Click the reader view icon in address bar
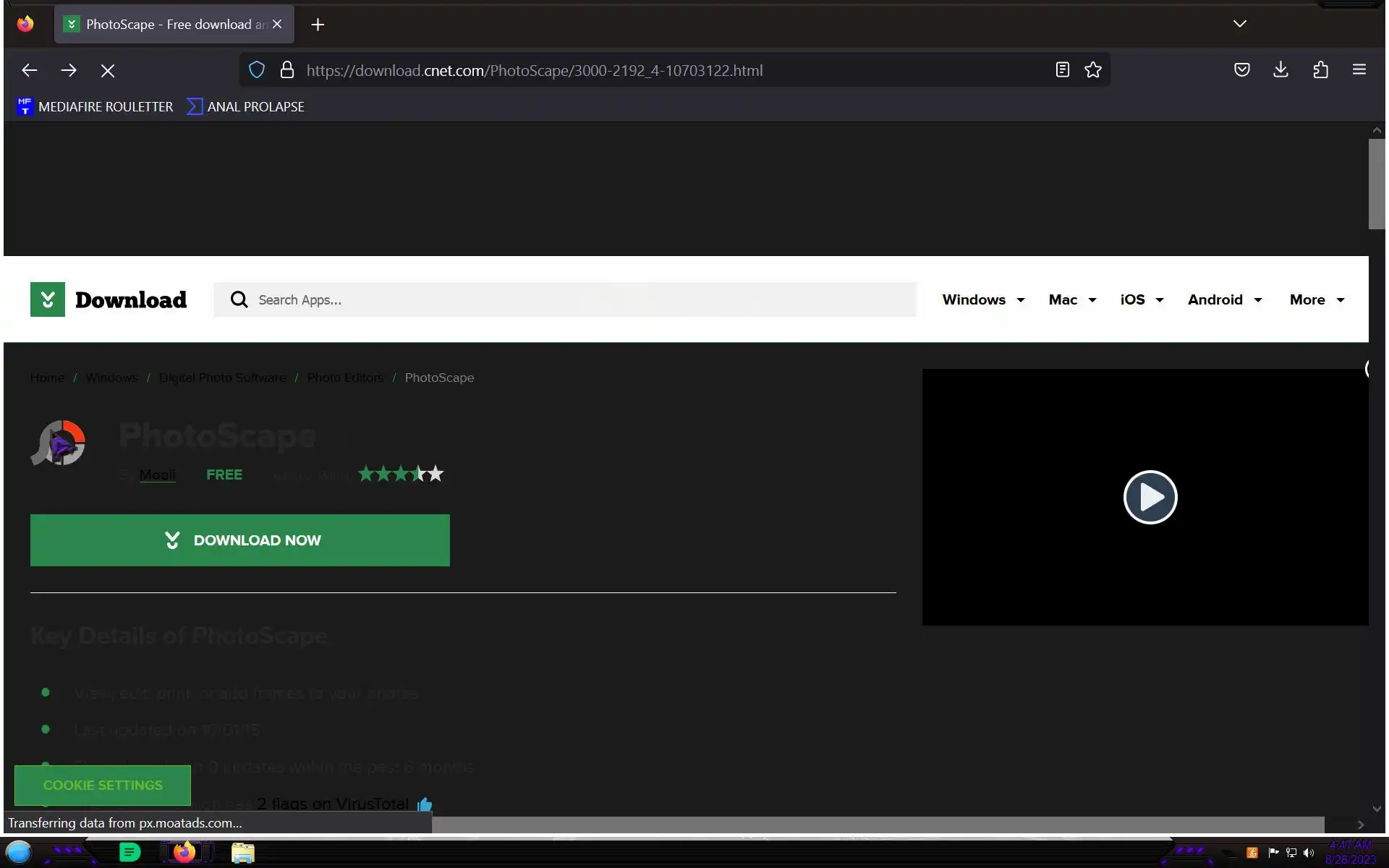This screenshot has height=868, width=1389. click(x=1062, y=70)
